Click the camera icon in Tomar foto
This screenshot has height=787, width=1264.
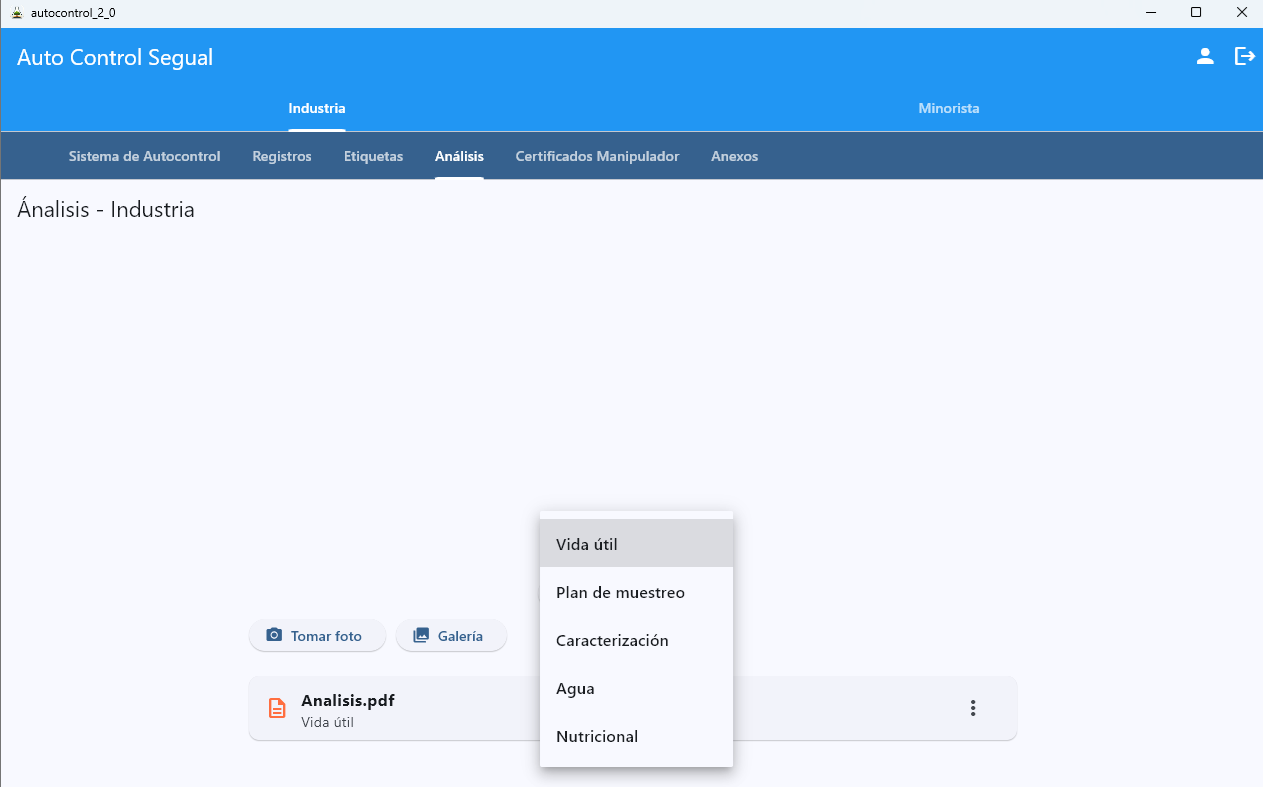coord(274,635)
